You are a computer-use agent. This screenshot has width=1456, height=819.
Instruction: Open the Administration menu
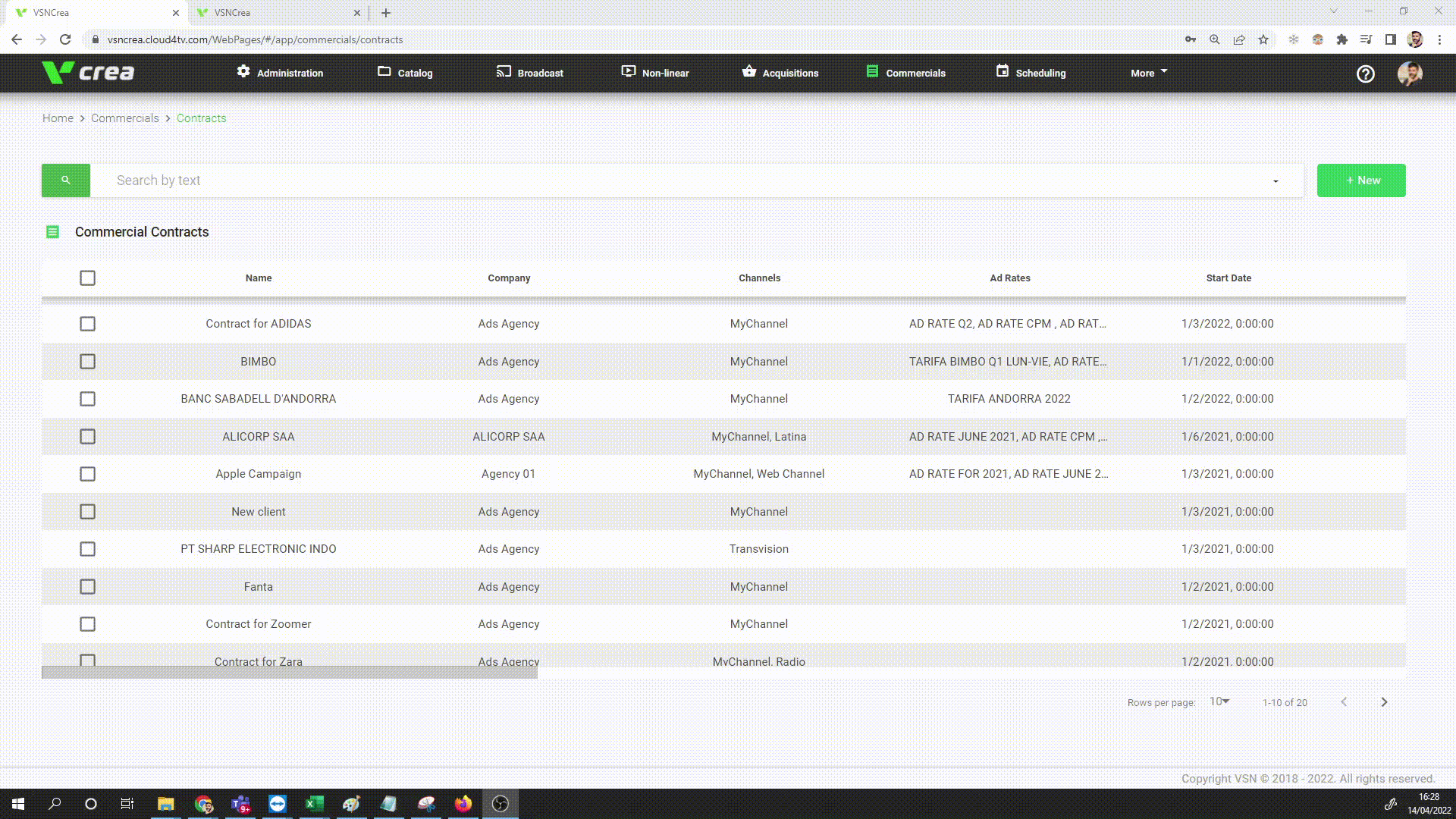[280, 73]
